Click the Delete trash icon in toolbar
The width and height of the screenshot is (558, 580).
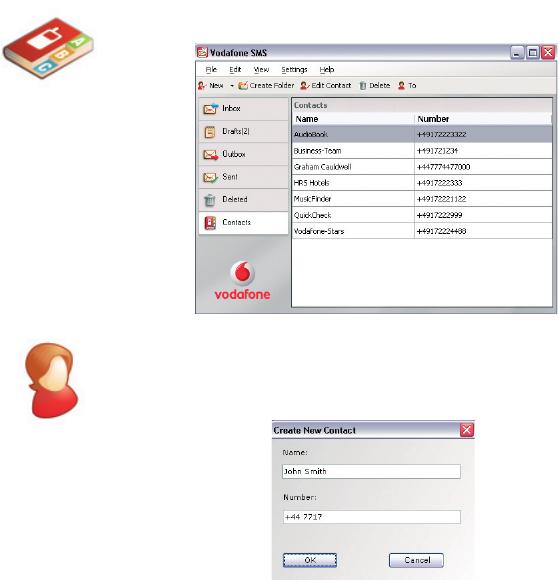pos(363,86)
